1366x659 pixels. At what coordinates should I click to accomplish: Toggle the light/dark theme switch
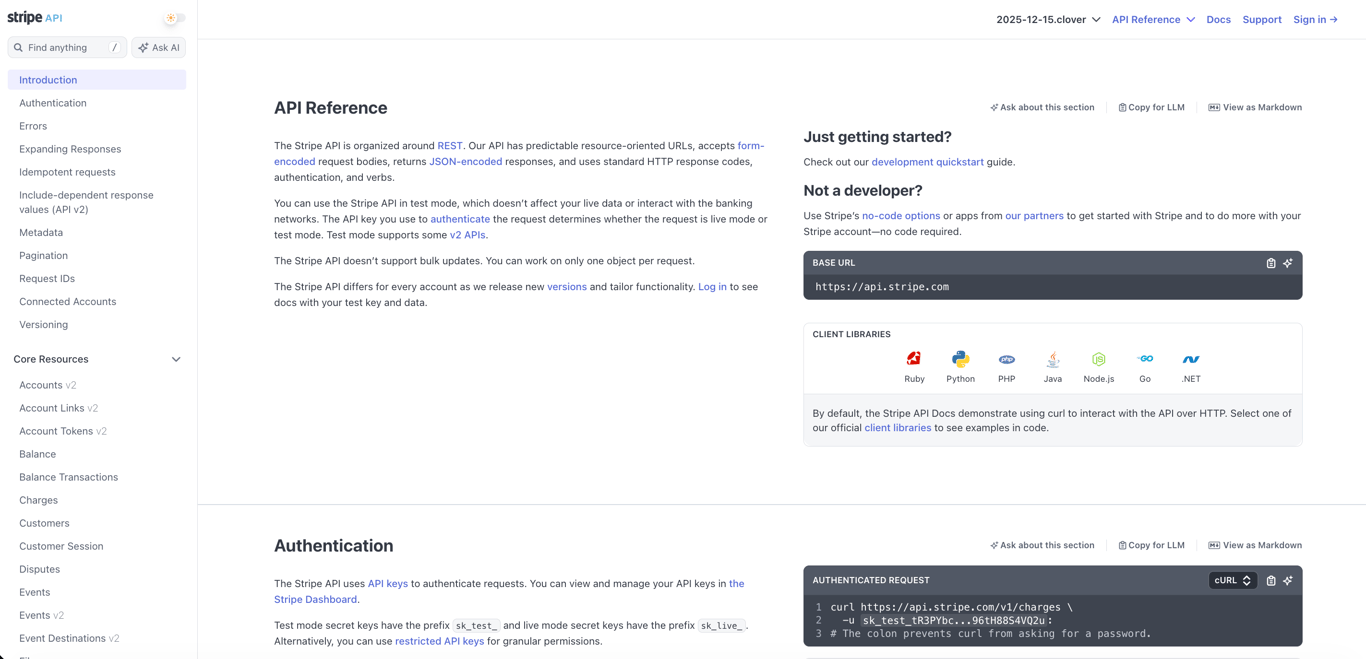(174, 18)
